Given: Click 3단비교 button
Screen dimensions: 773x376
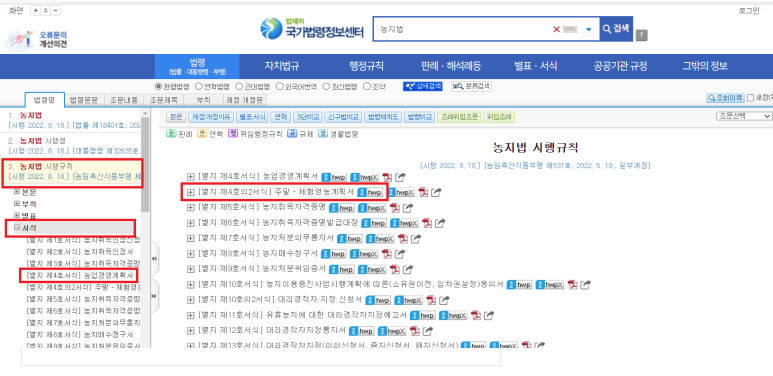Looking at the screenshot, I should coord(308,117).
